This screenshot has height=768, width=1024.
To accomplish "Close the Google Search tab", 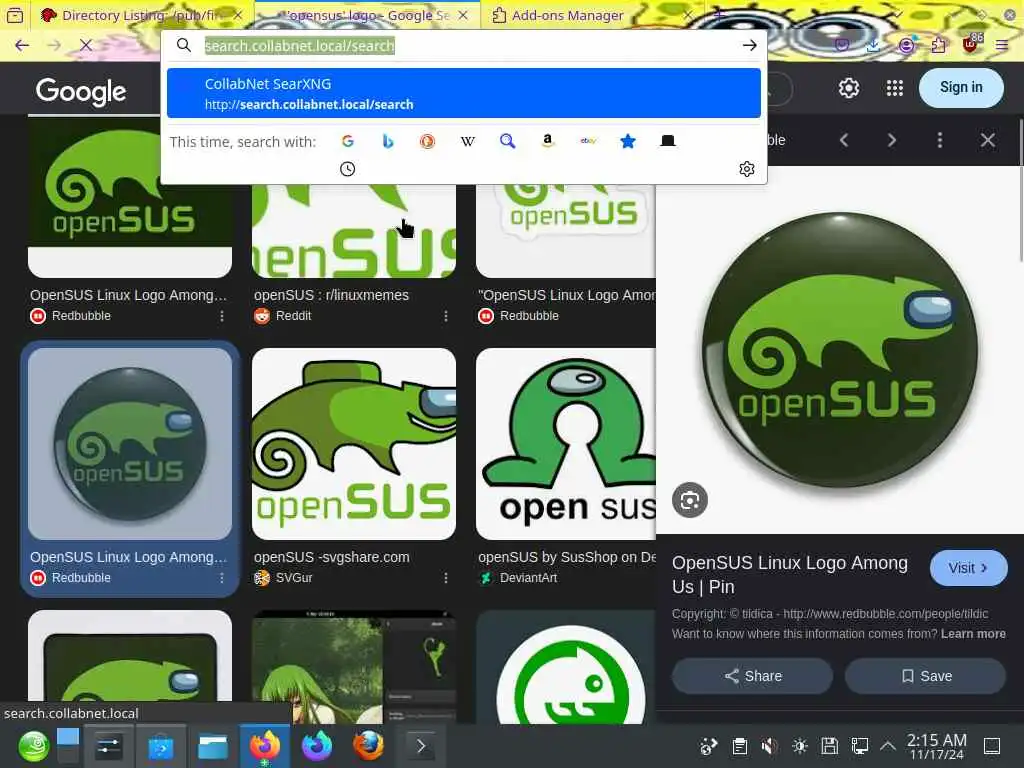I will (463, 15).
